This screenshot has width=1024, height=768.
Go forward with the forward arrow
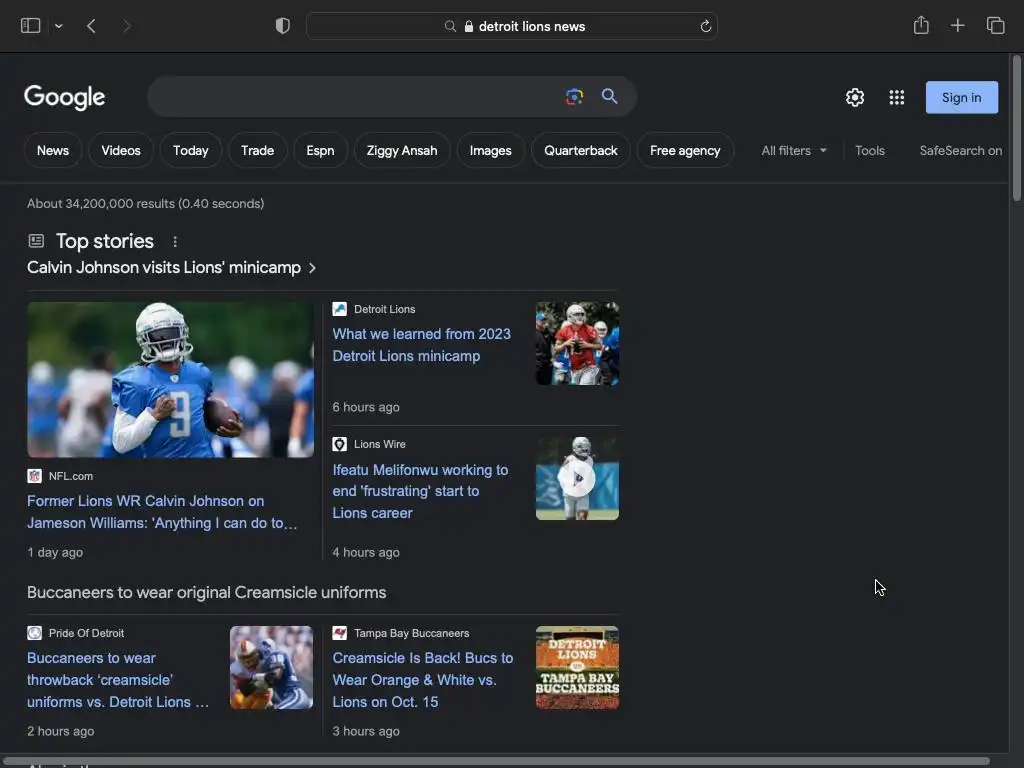click(x=127, y=26)
